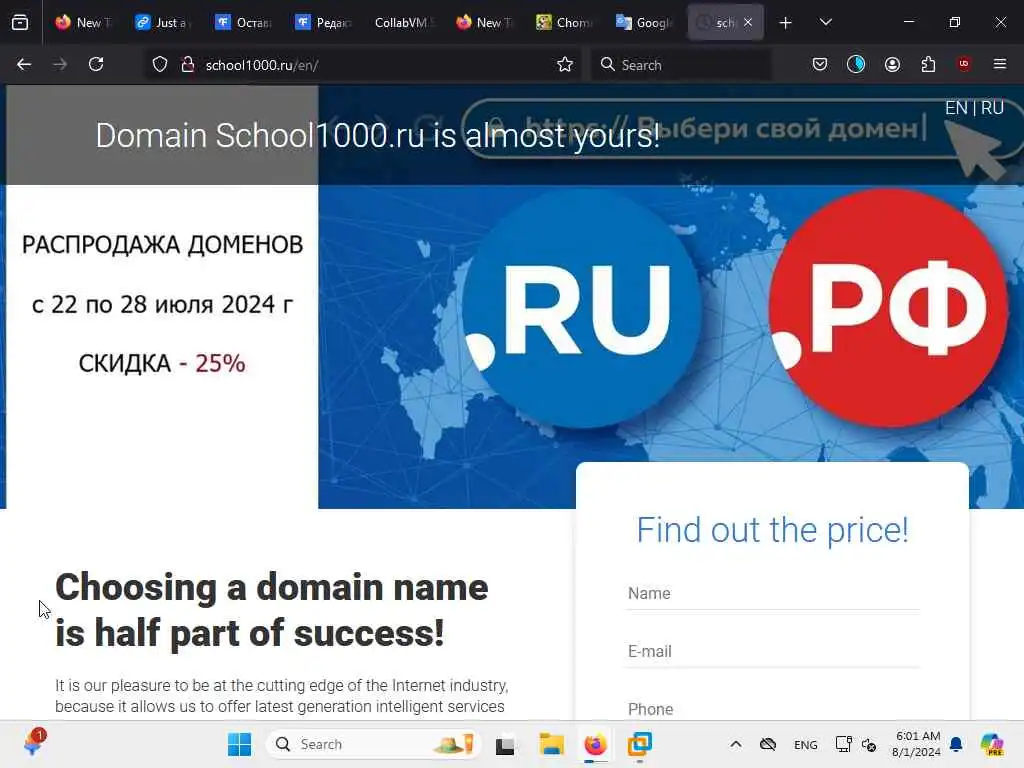Close the active school1000 tab

click(748, 23)
